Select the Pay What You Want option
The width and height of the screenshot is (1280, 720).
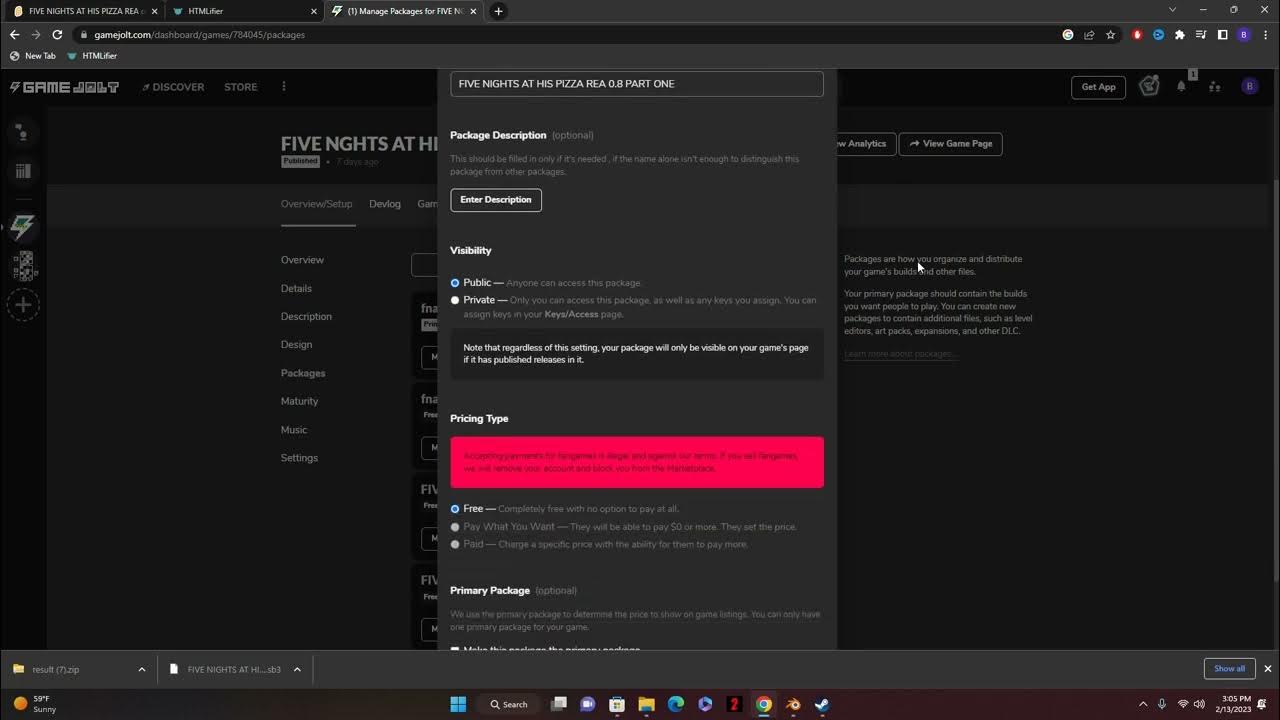455,527
